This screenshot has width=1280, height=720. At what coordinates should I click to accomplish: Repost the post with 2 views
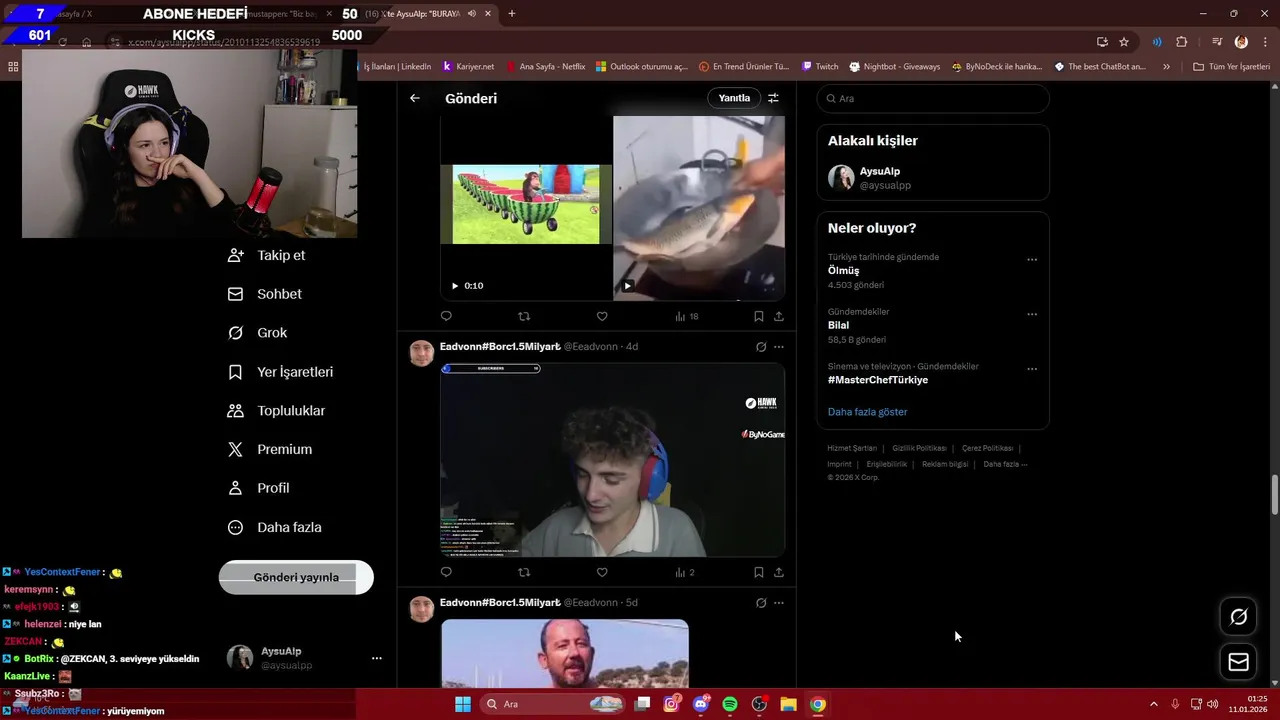(x=524, y=572)
